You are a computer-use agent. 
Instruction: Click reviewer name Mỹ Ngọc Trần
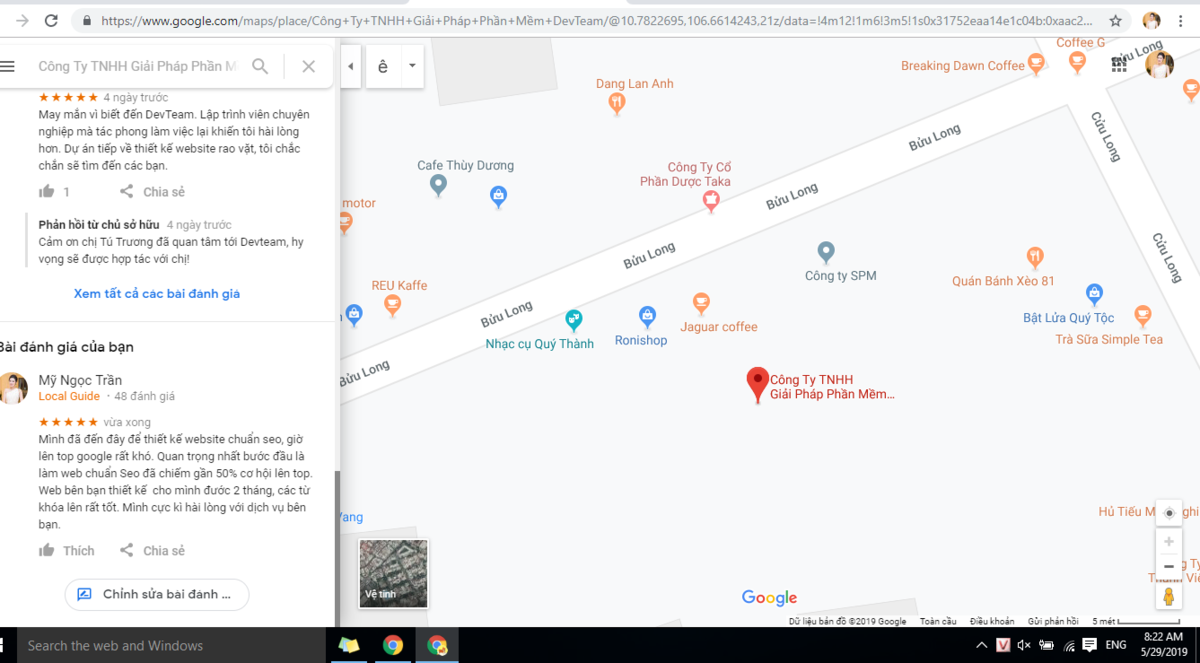[x=80, y=380]
